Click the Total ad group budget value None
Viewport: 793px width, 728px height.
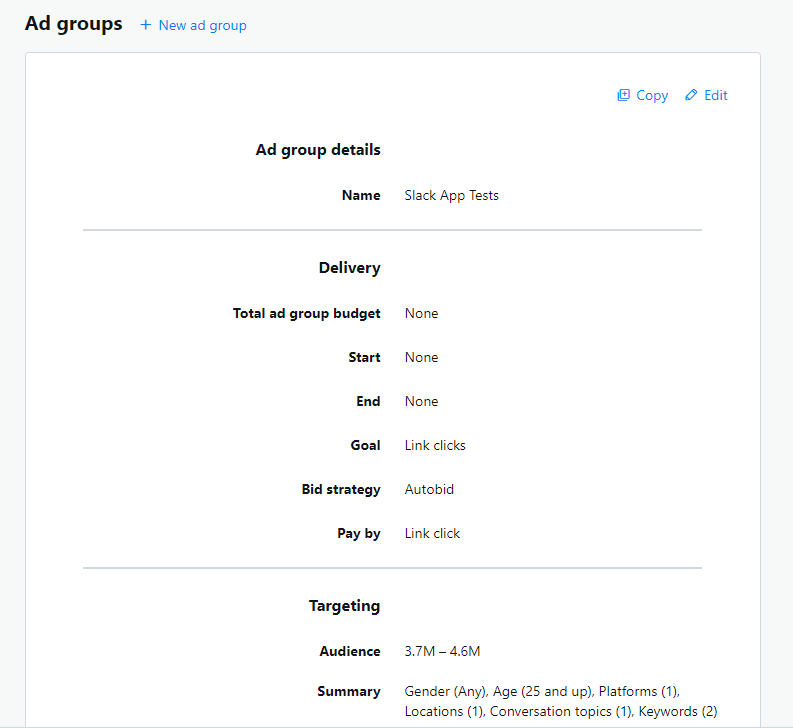[421, 313]
